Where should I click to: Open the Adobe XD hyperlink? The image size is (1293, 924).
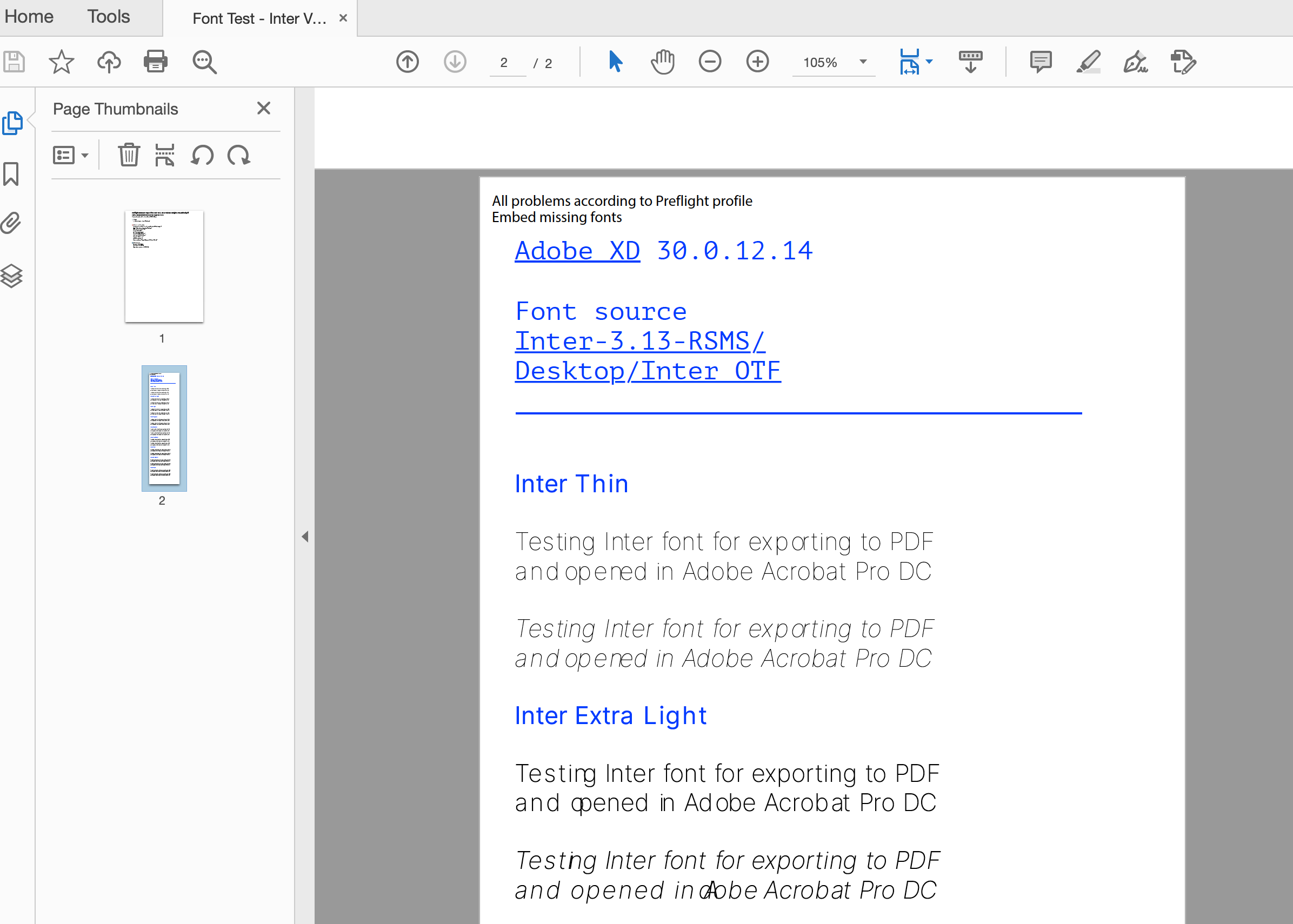(x=577, y=251)
